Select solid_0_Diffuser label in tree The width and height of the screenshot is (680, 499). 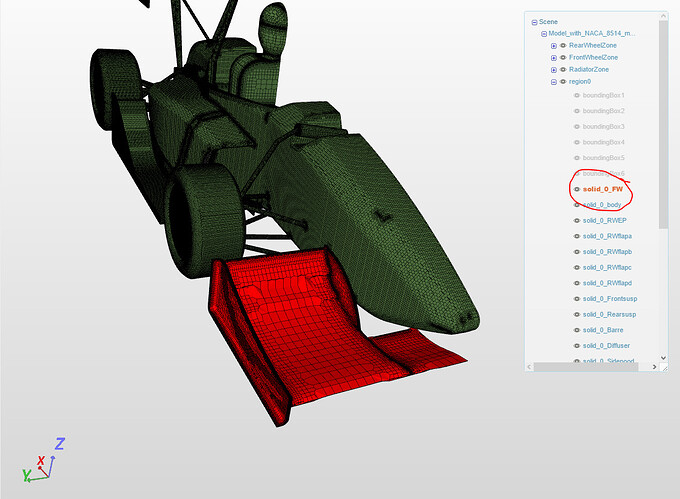pos(606,346)
